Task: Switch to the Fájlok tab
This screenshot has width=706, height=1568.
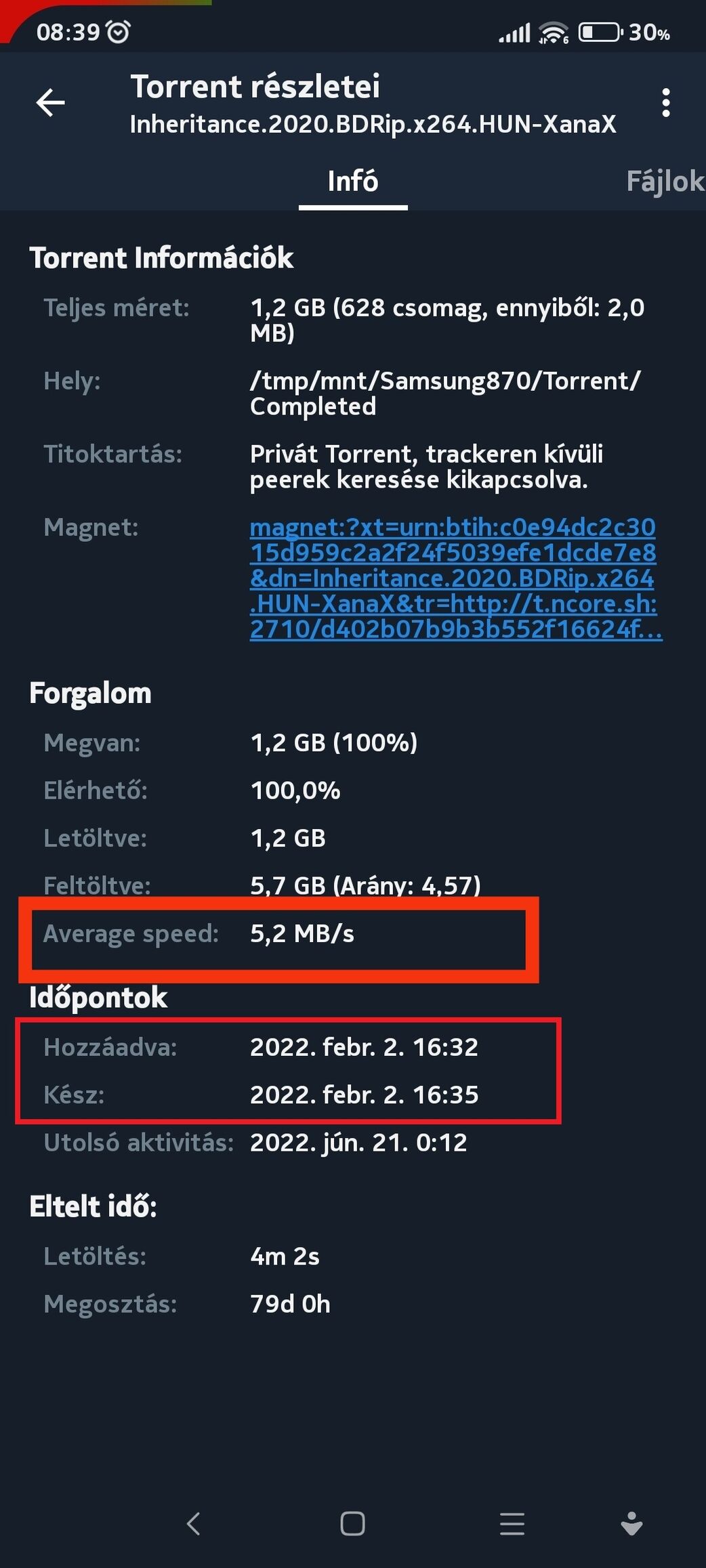Action: point(665,182)
